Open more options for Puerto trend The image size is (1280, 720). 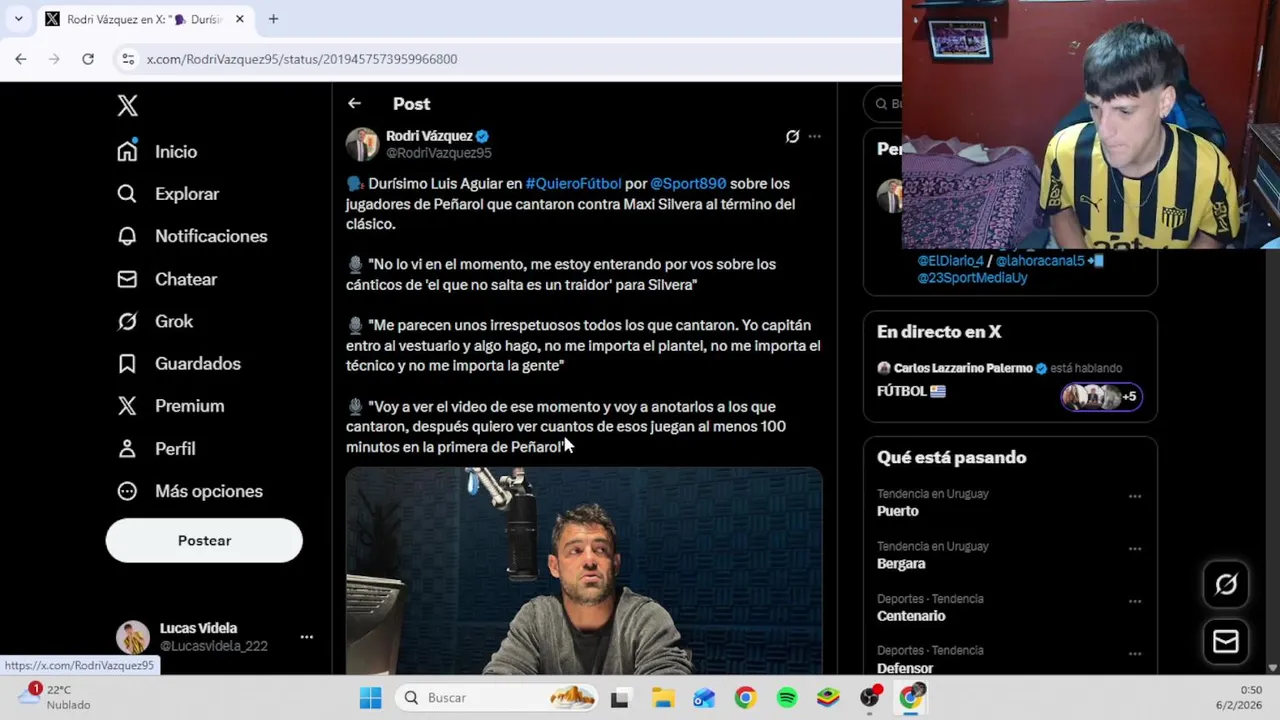coord(1135,496)
